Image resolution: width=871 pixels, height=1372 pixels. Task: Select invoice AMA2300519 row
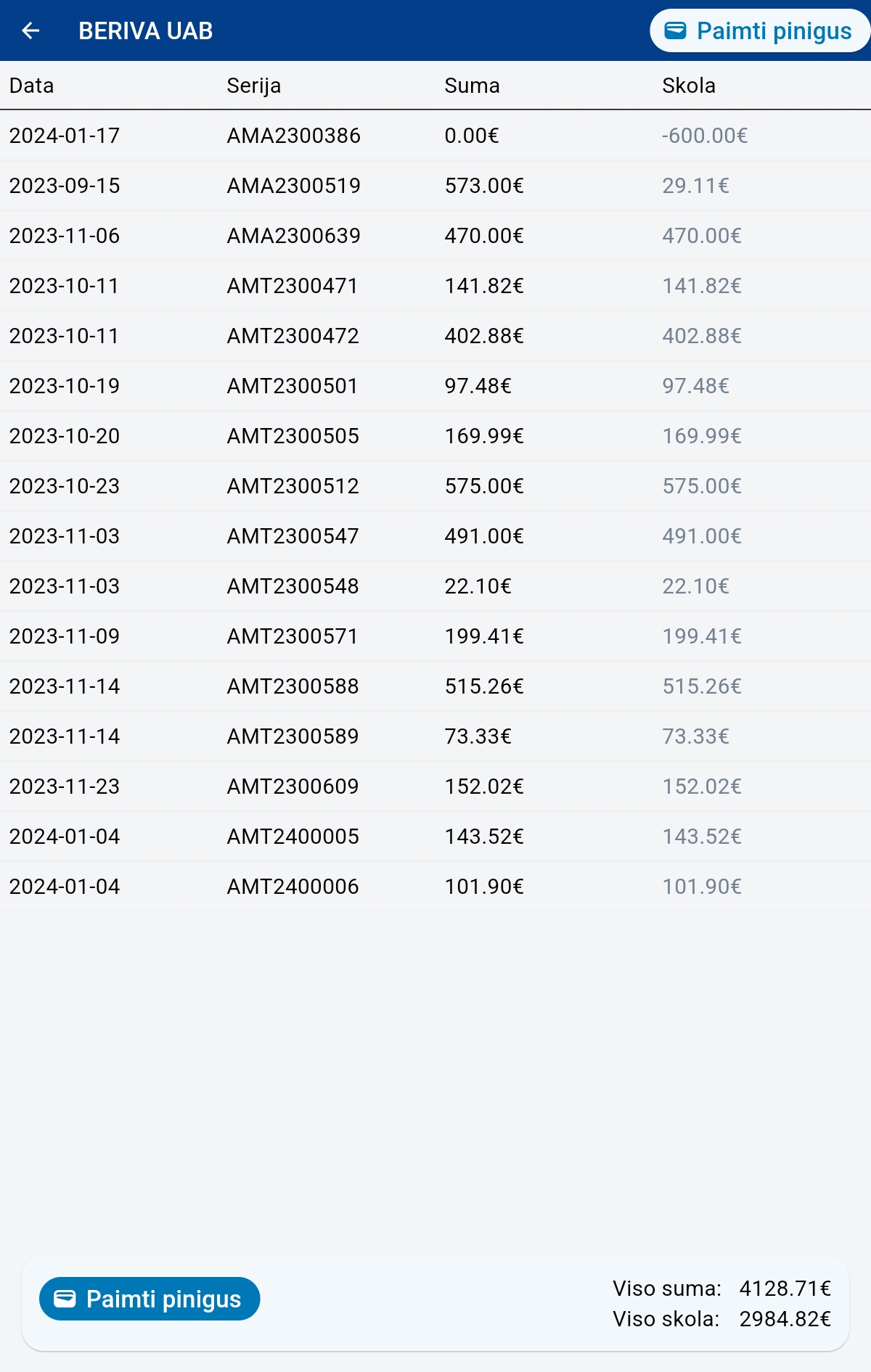(435, 186)
